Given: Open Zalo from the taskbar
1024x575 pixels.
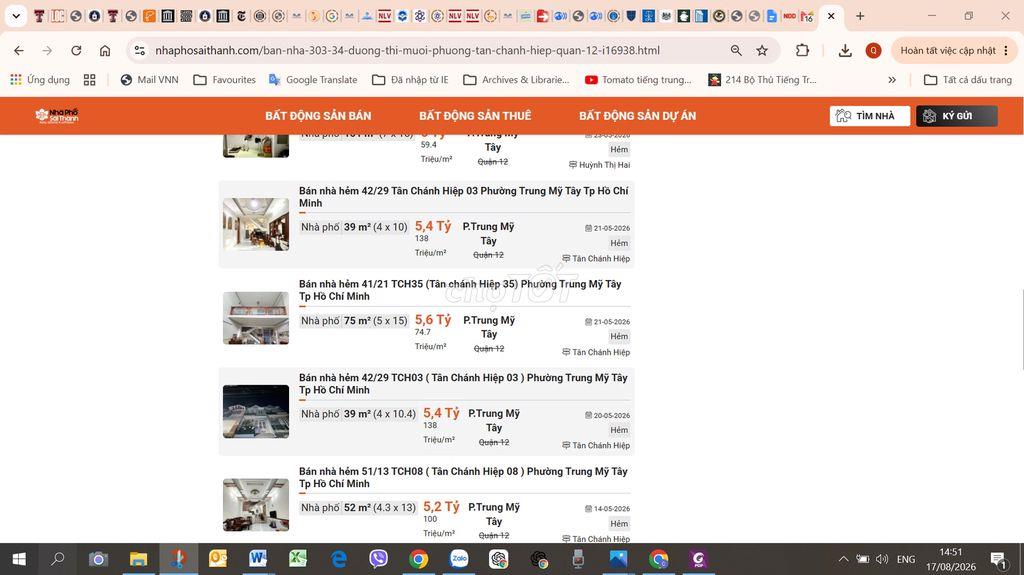Looking at the screenshot, I should pyautogui.click(x=459, y=559).
